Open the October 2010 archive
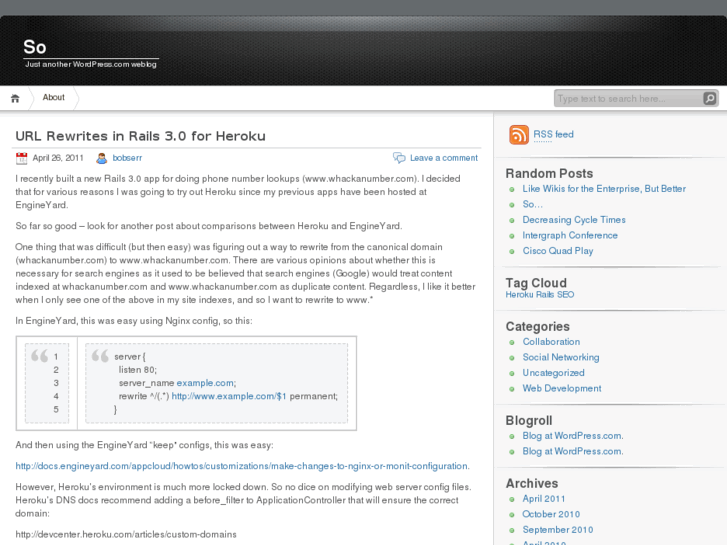The height and width of the screenshot is (545, 727). [x=551, y=514]
